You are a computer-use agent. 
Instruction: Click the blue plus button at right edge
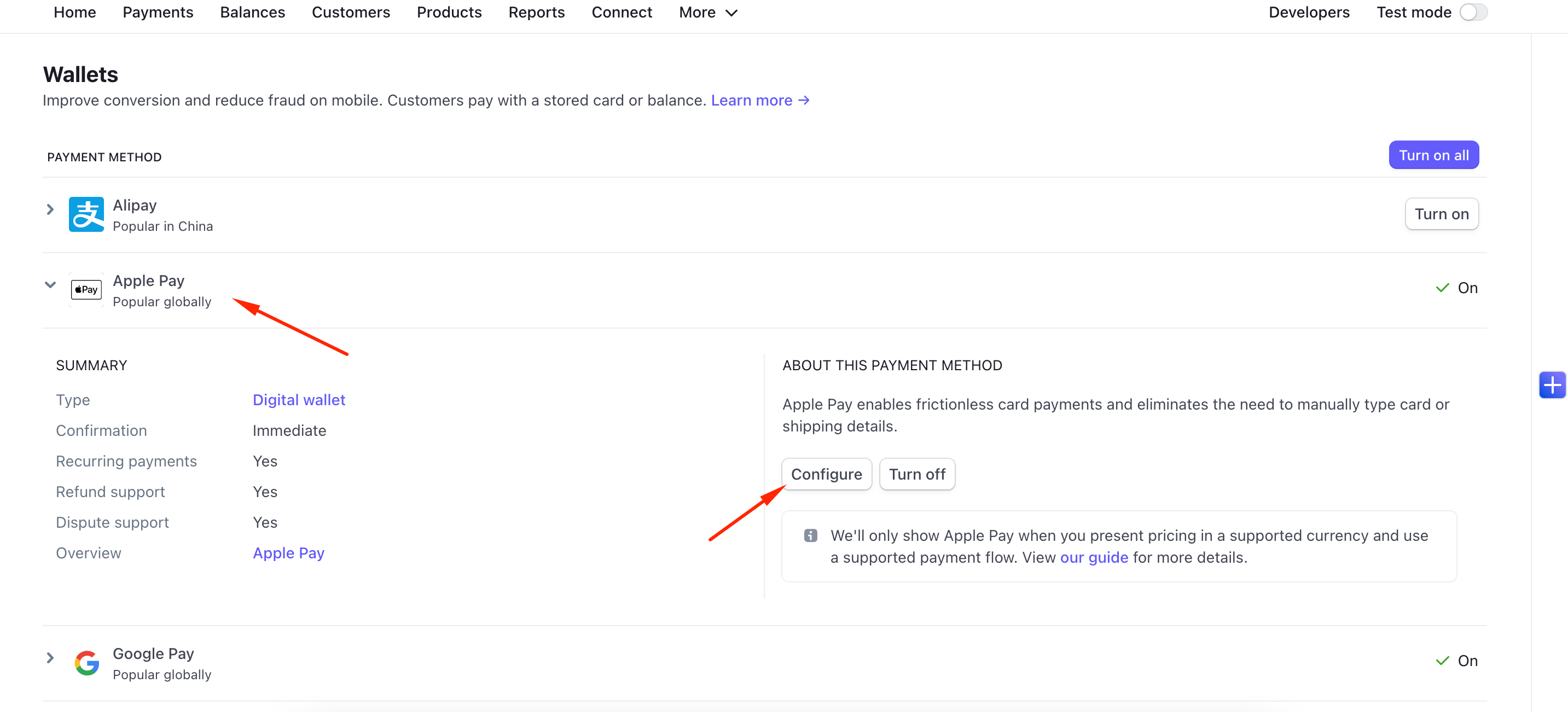1552,384
